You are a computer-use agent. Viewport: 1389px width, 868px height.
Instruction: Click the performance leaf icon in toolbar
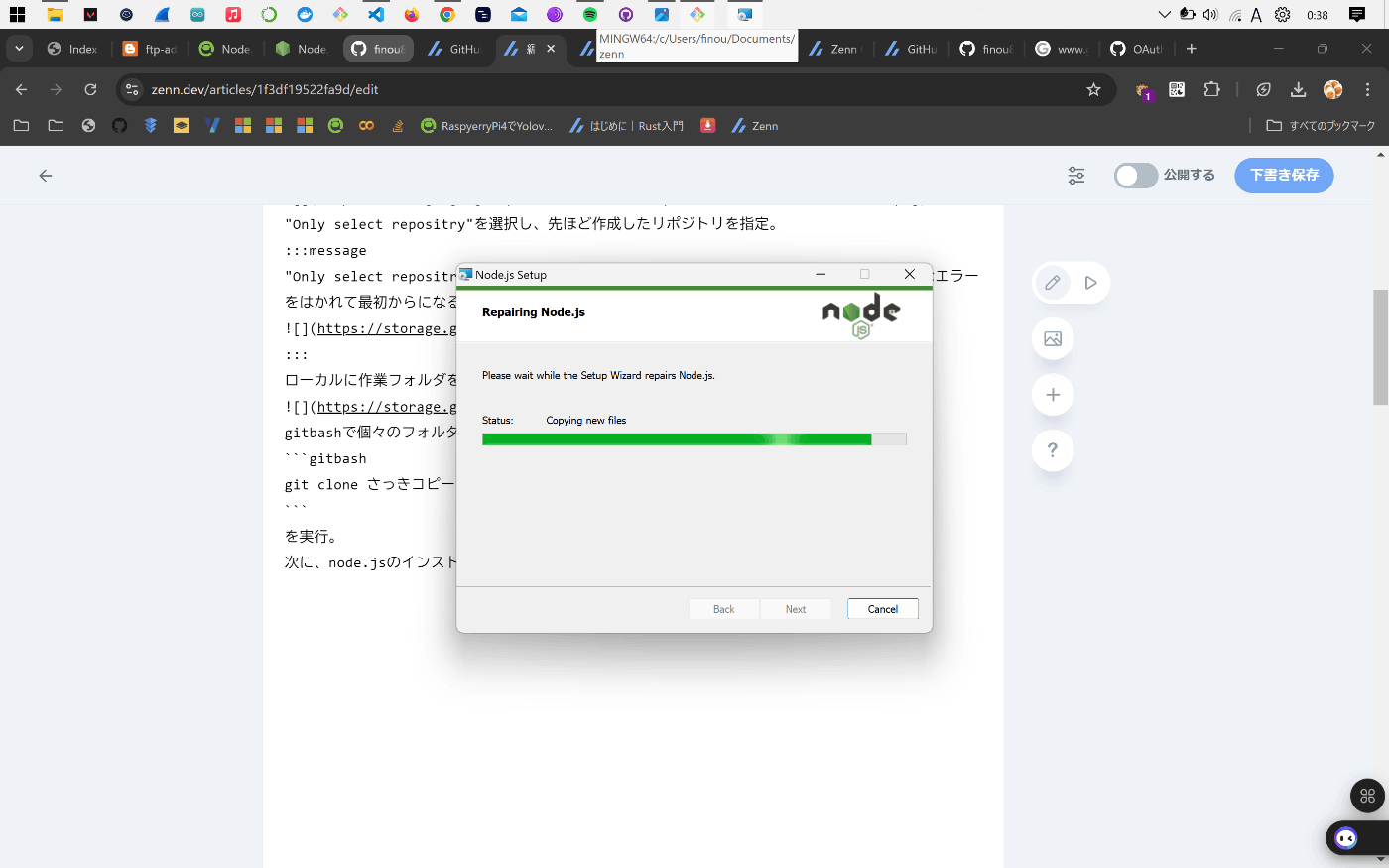pyautogui.click(x=1263, y=89)
